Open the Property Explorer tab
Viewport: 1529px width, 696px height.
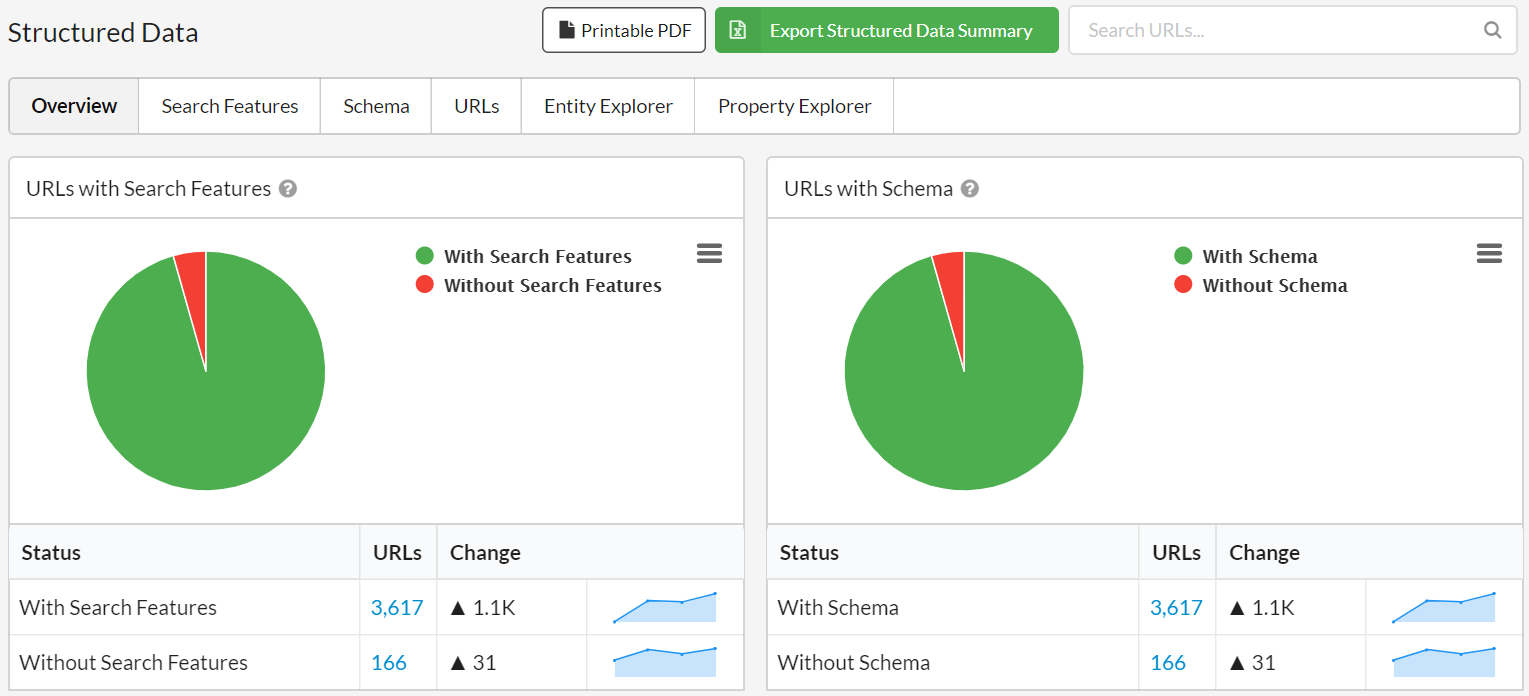(x=793, y=105)
